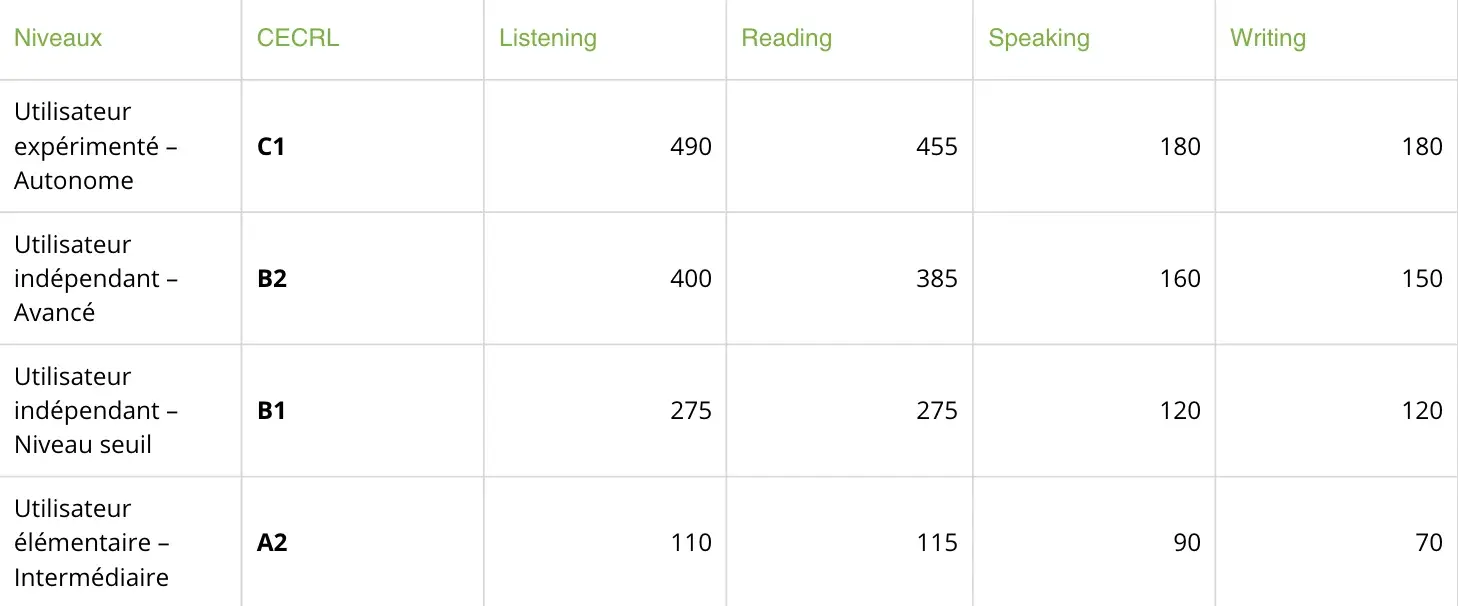This screenshot has height=606, width=1458.
Task: Select the Reading column header
Action: click(x=787, y=38)
